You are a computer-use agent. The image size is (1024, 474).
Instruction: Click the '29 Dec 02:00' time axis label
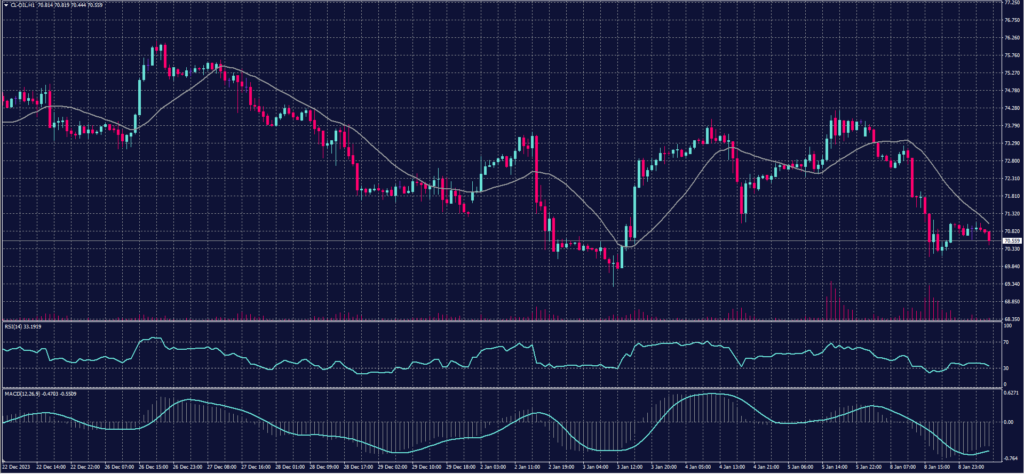click(x=392, y=466)
